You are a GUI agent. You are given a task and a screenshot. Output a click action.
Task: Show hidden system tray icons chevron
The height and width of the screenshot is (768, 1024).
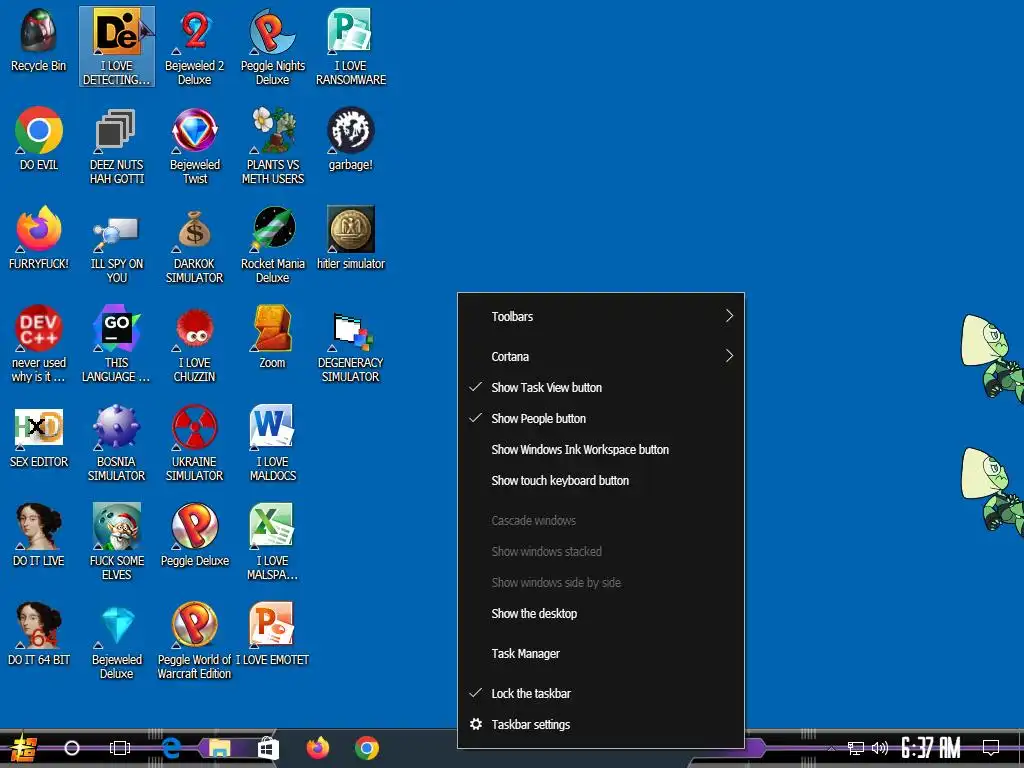(x=831, y=749)
